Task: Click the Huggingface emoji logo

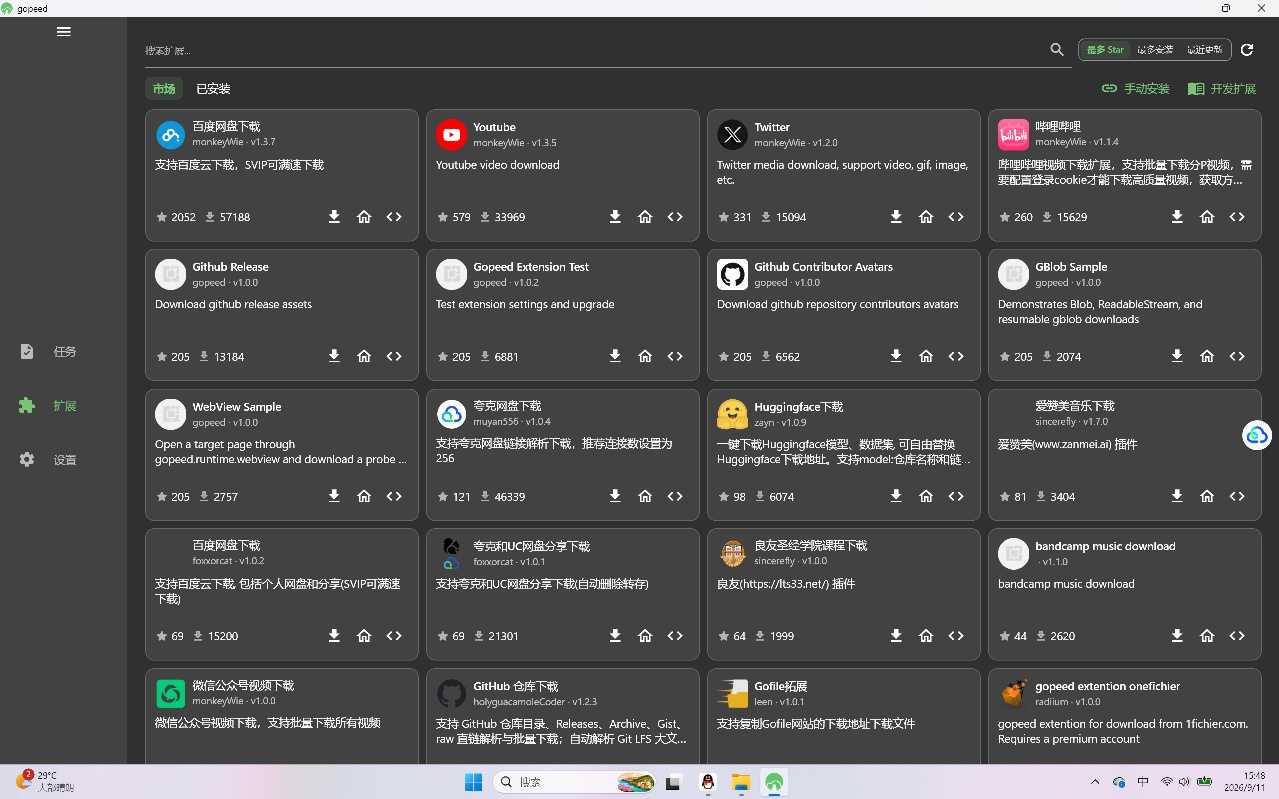Action: coord(733,414)
